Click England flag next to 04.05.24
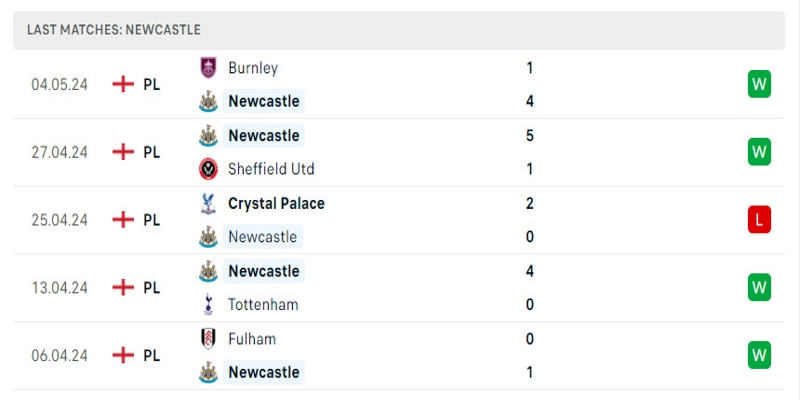800x400 pixels. 123,84
